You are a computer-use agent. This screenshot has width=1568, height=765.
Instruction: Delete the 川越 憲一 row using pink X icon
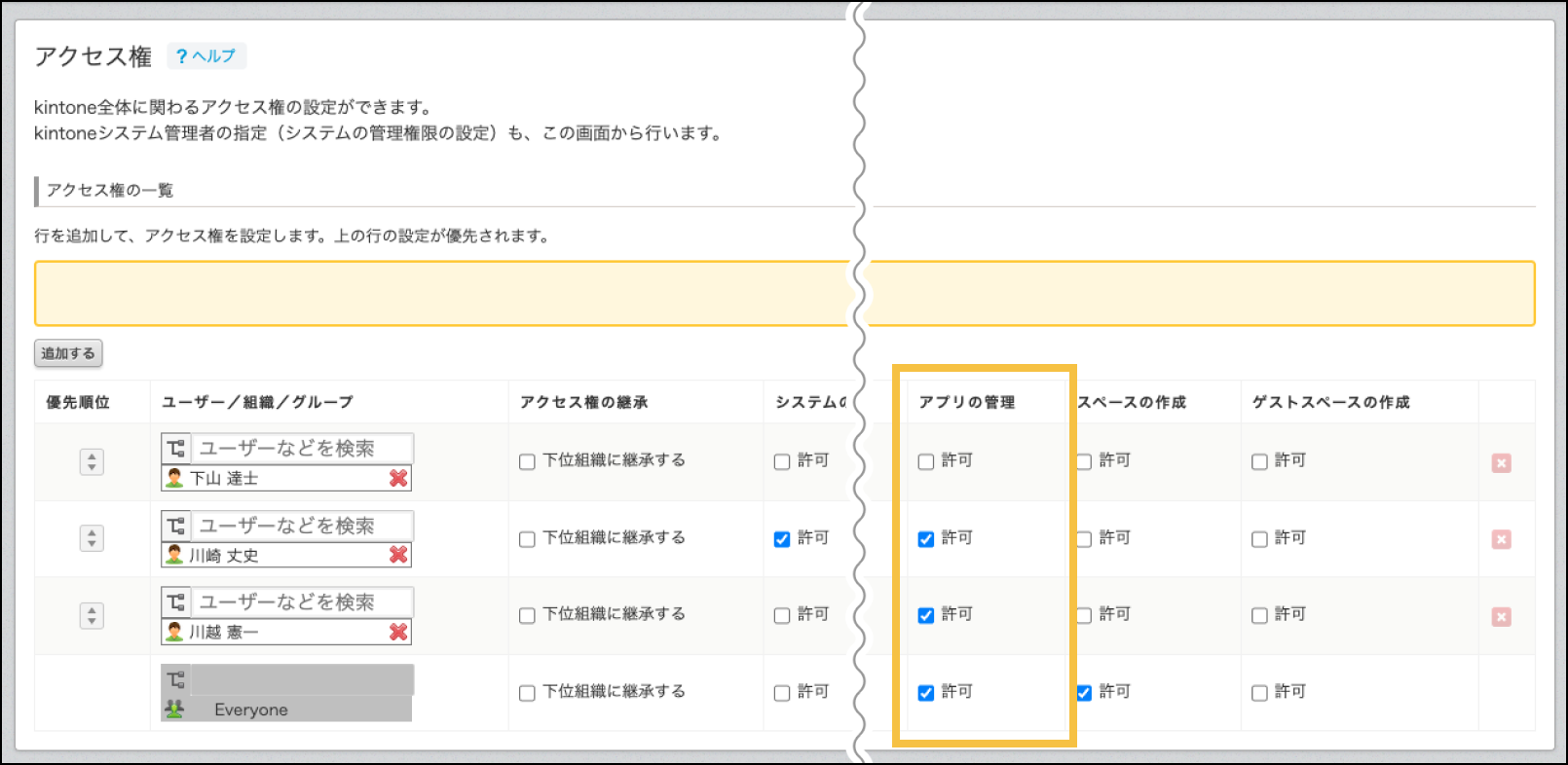click(x=1501, y=617)
